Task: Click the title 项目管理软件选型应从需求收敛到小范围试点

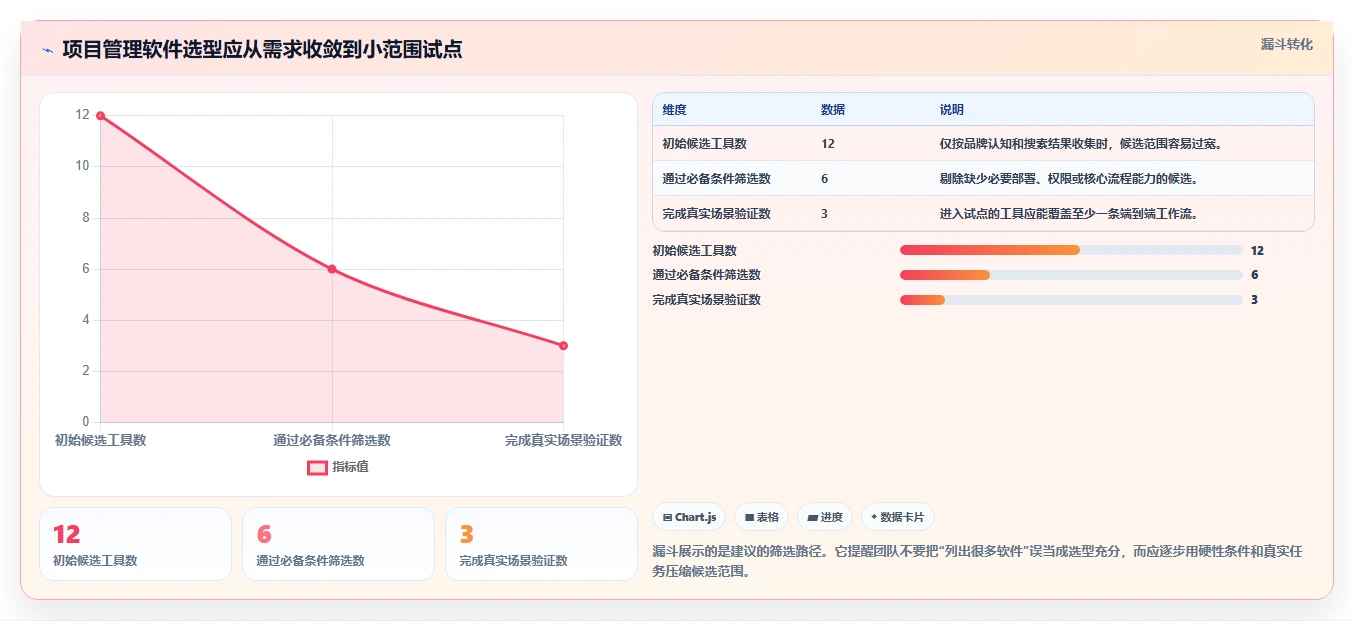Action: 262,49
